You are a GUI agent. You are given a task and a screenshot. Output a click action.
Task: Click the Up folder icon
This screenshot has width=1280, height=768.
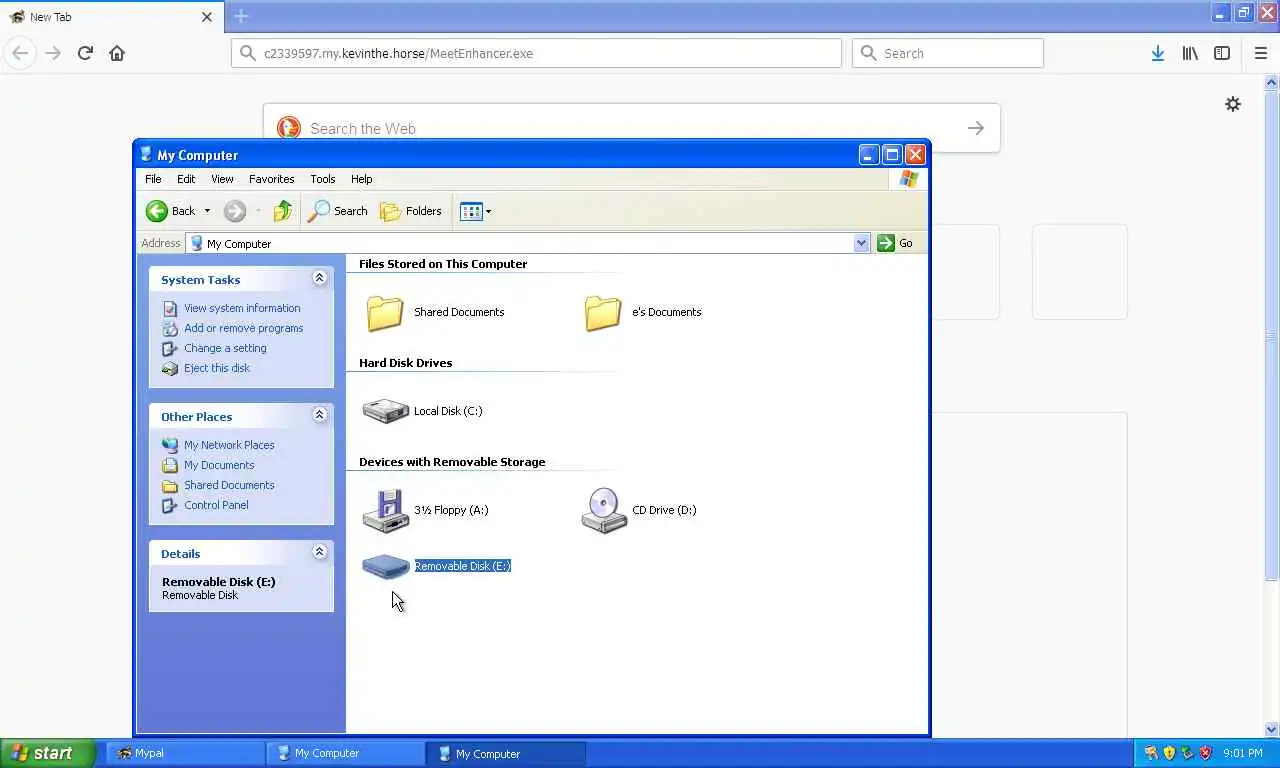283,211
